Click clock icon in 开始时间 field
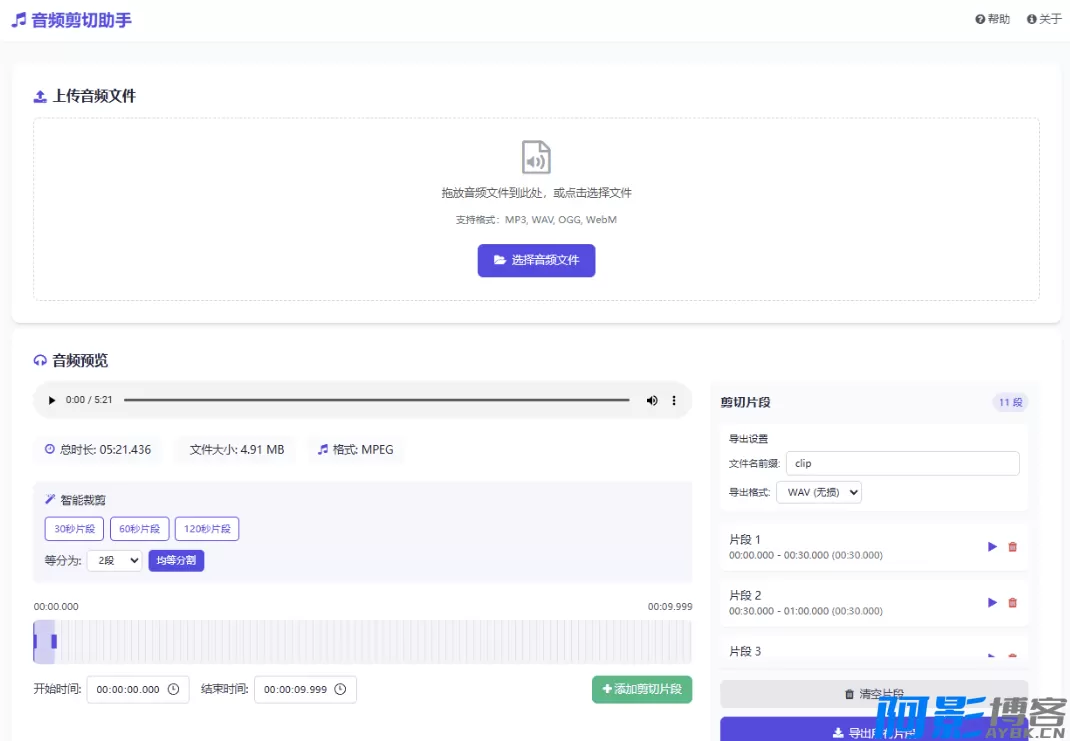1070x741 pixels. click(x=173, y=689)
